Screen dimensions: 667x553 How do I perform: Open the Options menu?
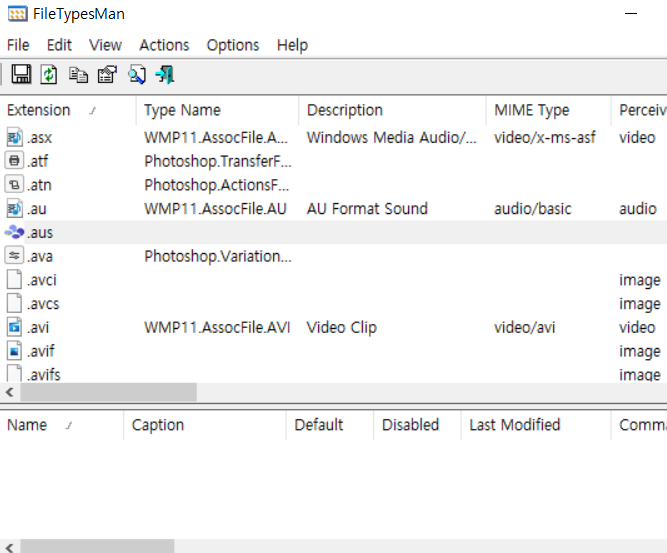coord(233,45)
